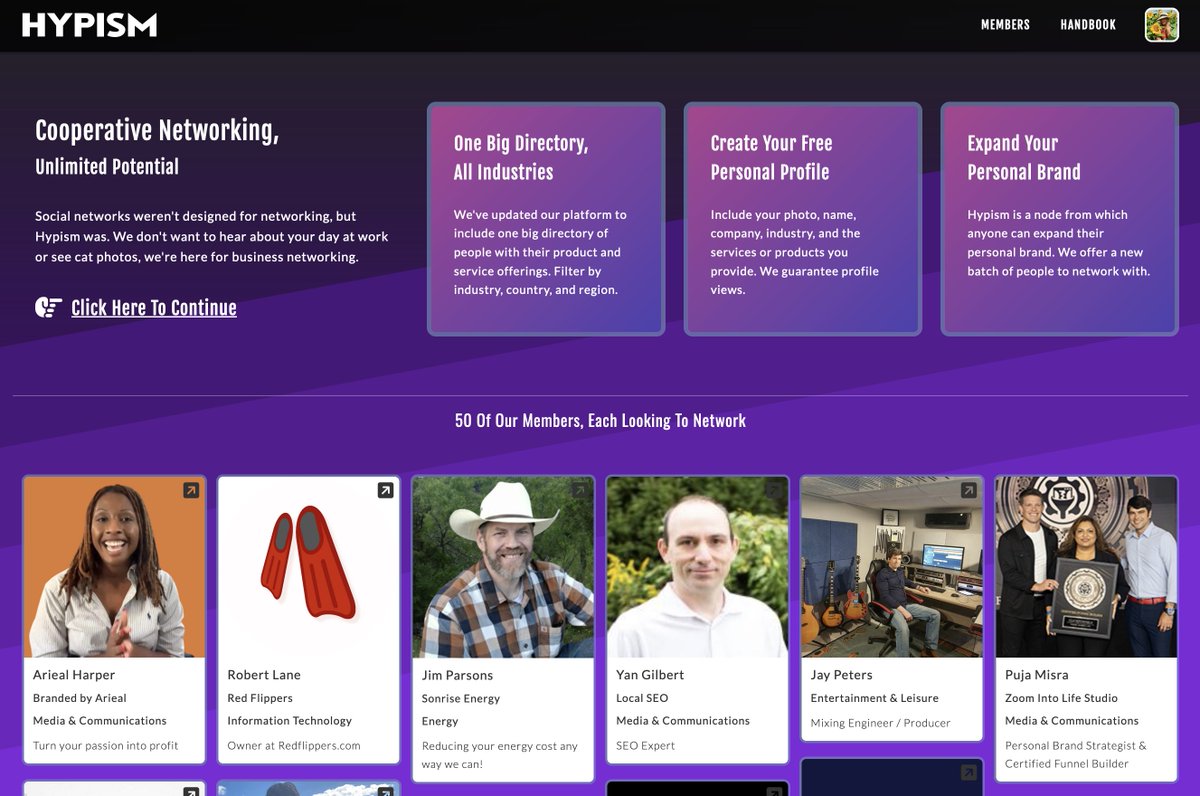Click Media & Communications on Yan Gilbert card
The height and width of the screenshot is (796, 1200).
tap(683, 720)
